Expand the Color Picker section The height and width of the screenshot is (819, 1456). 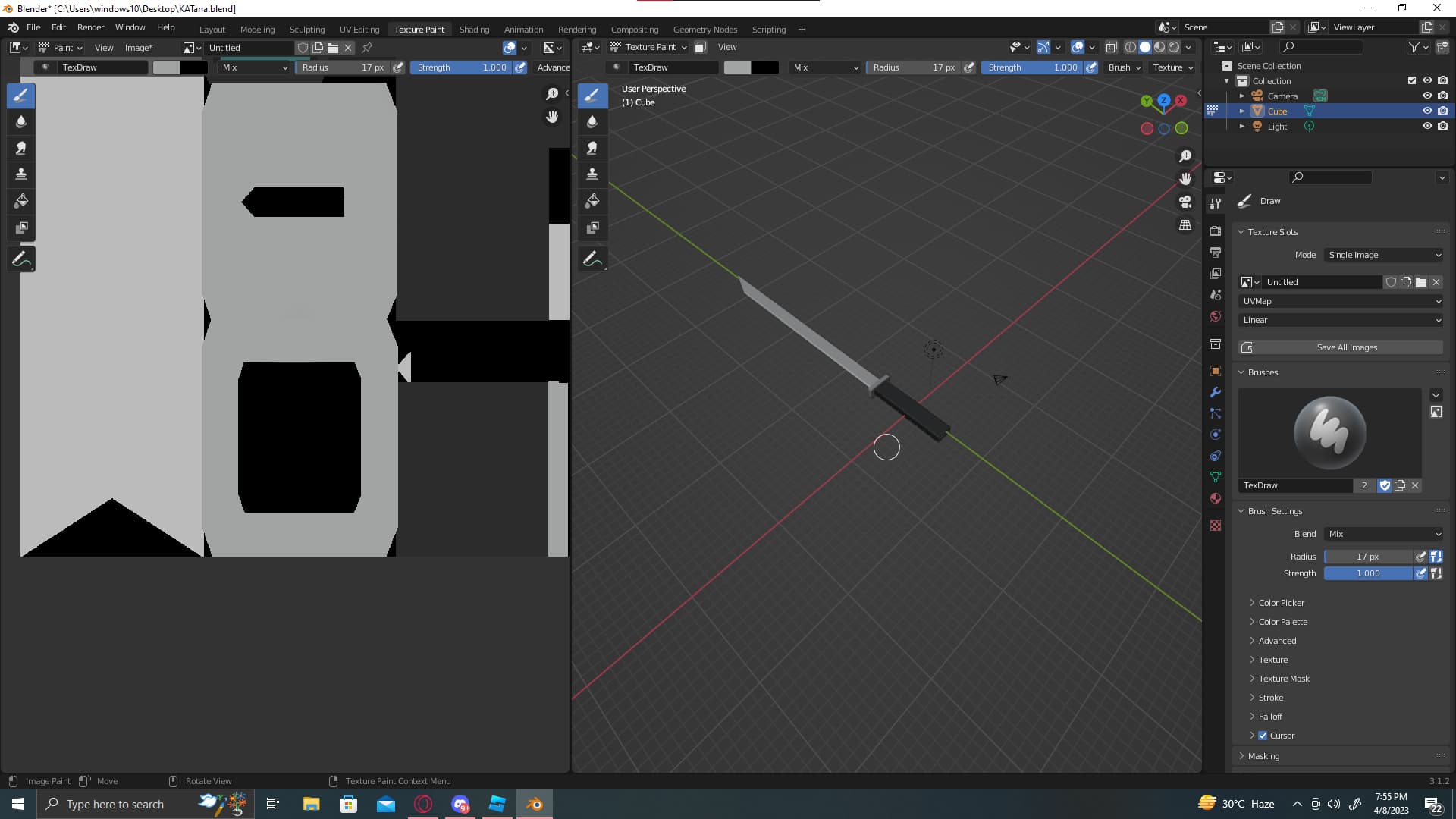click(x=1281, y=603)
